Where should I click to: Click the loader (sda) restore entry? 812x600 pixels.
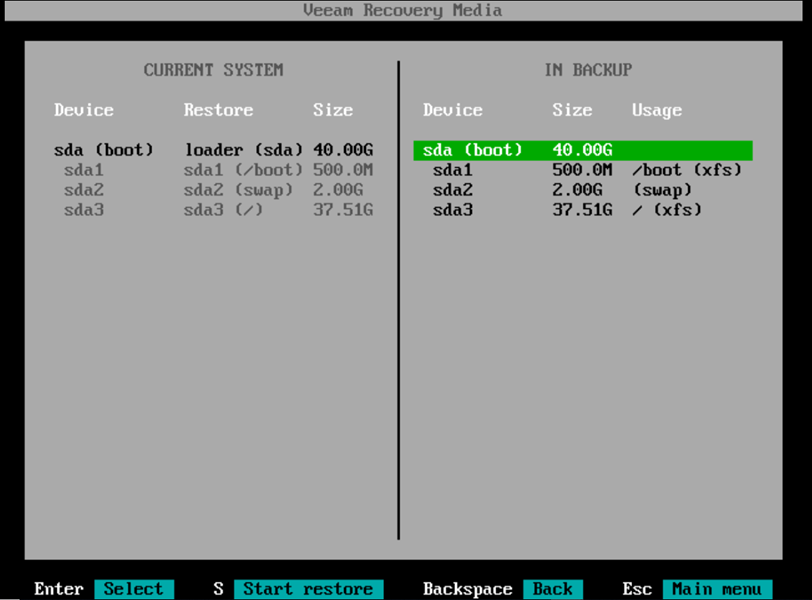[x=243, y=150]
